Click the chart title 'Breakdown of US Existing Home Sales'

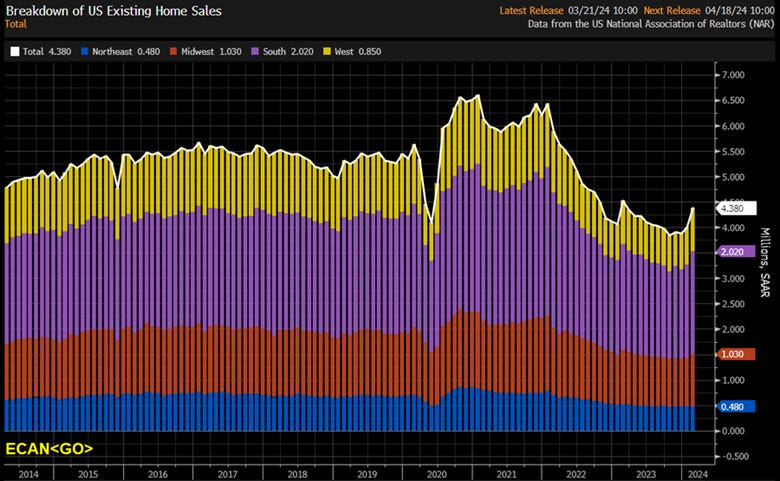[114, 11]
